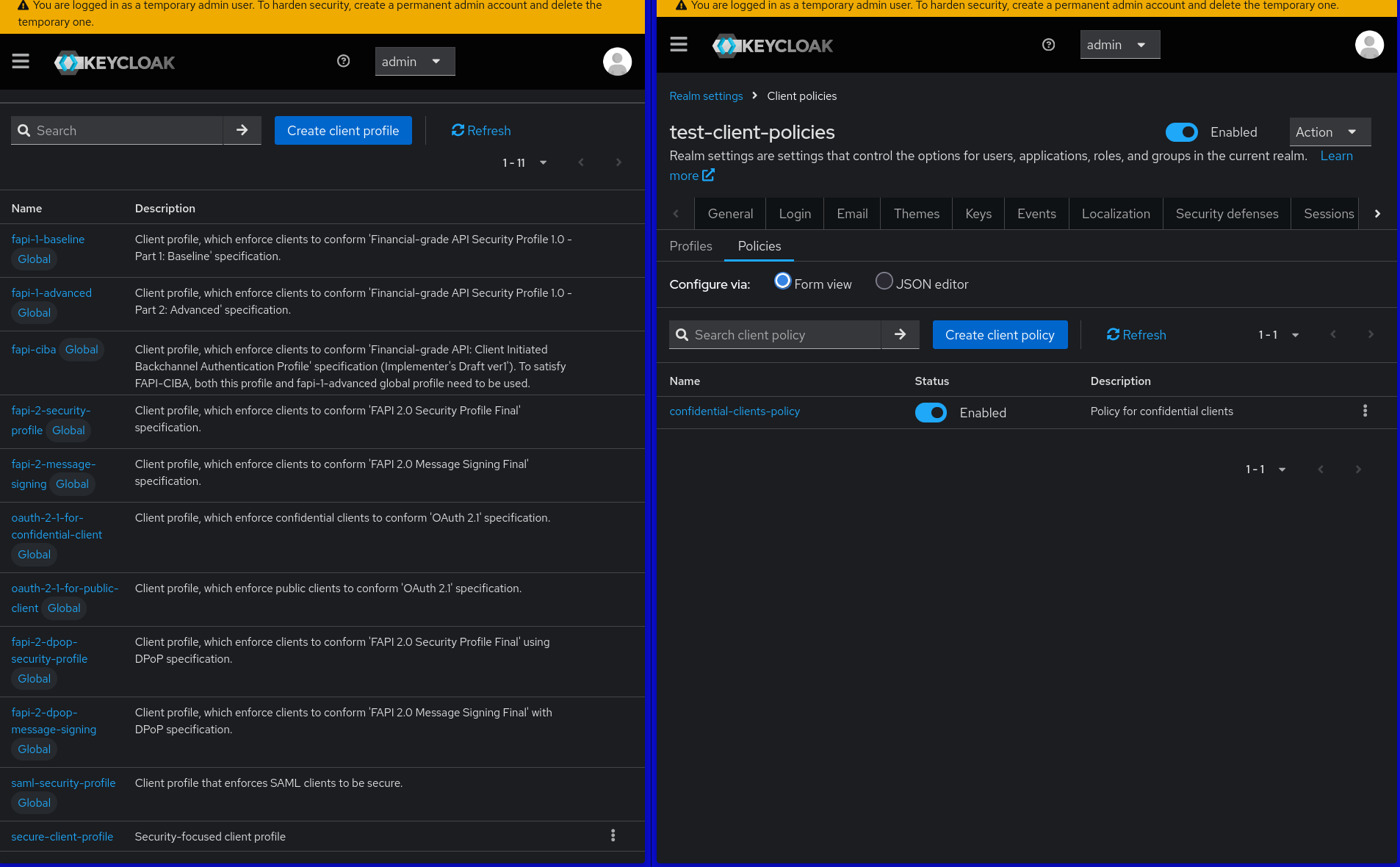Viewport: 1400px width, 867px height.
Task: Open 1 - 11 per-page dropdown in profiles
Action: 524,163
